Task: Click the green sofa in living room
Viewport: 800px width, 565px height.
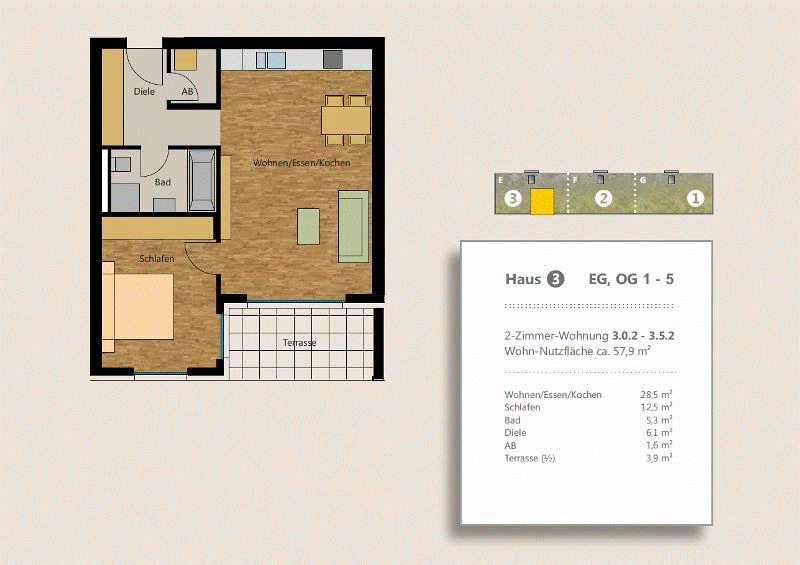Action: 353,225
